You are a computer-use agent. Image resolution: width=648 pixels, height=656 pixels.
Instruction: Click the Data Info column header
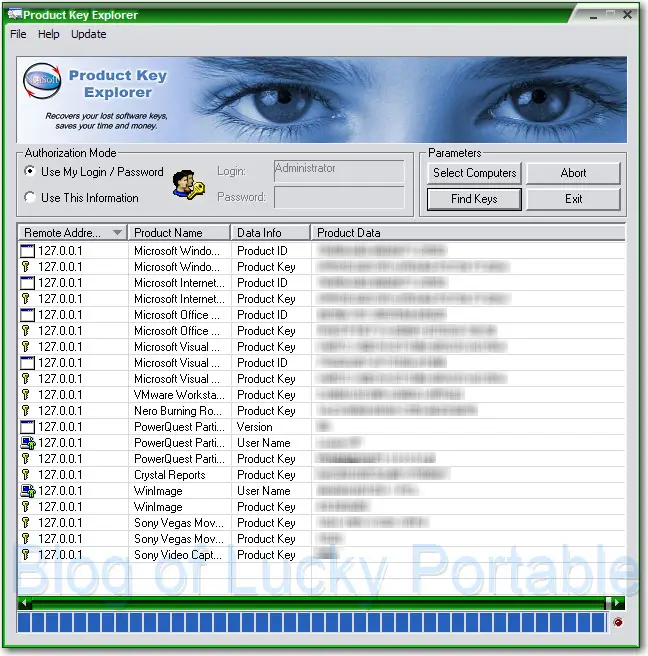coord(271,233)
